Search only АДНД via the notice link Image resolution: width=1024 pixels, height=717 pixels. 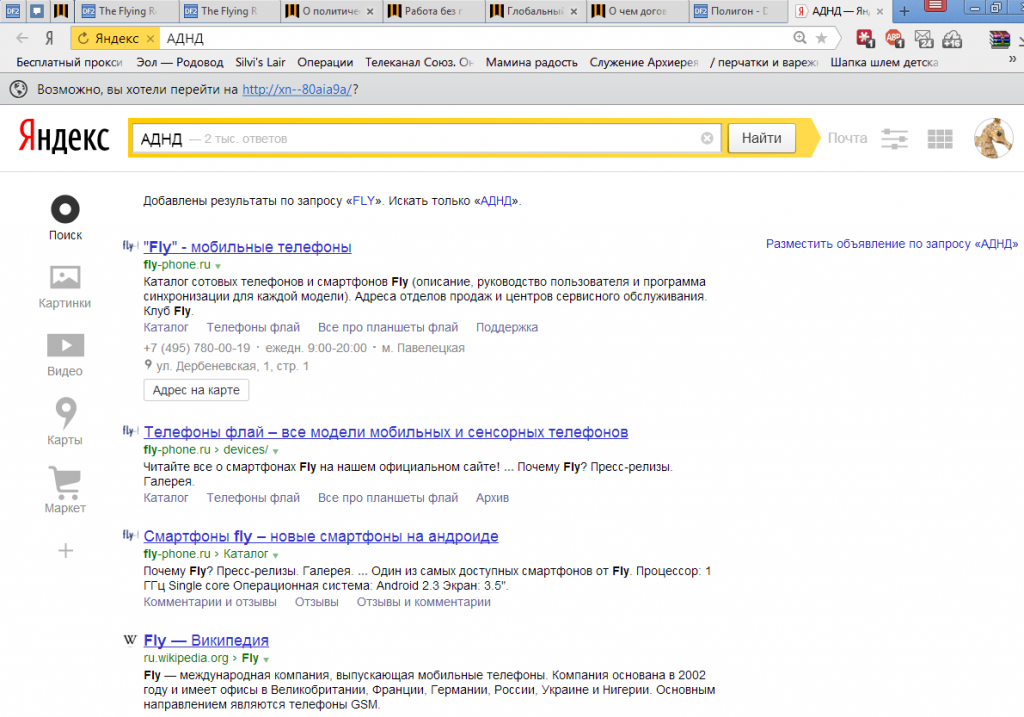[496, 201]
